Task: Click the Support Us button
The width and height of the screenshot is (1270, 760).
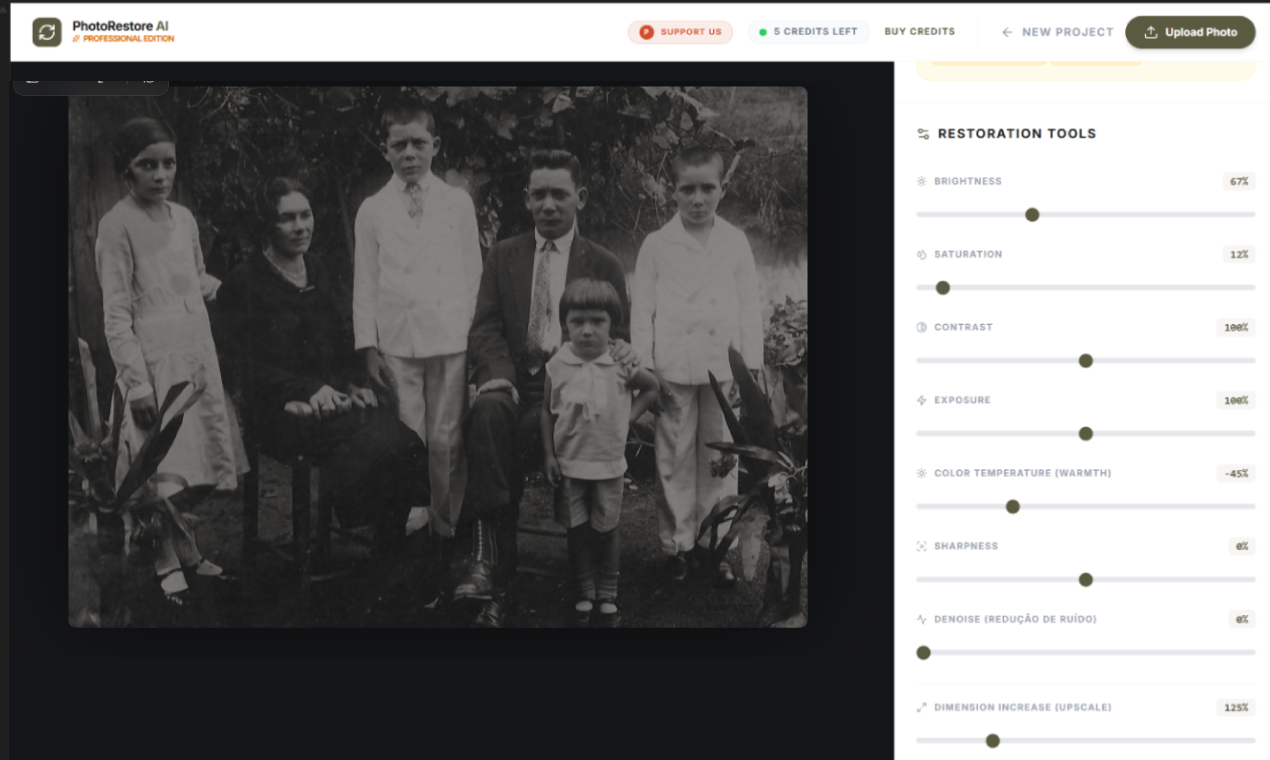Action: coord(680,31)
